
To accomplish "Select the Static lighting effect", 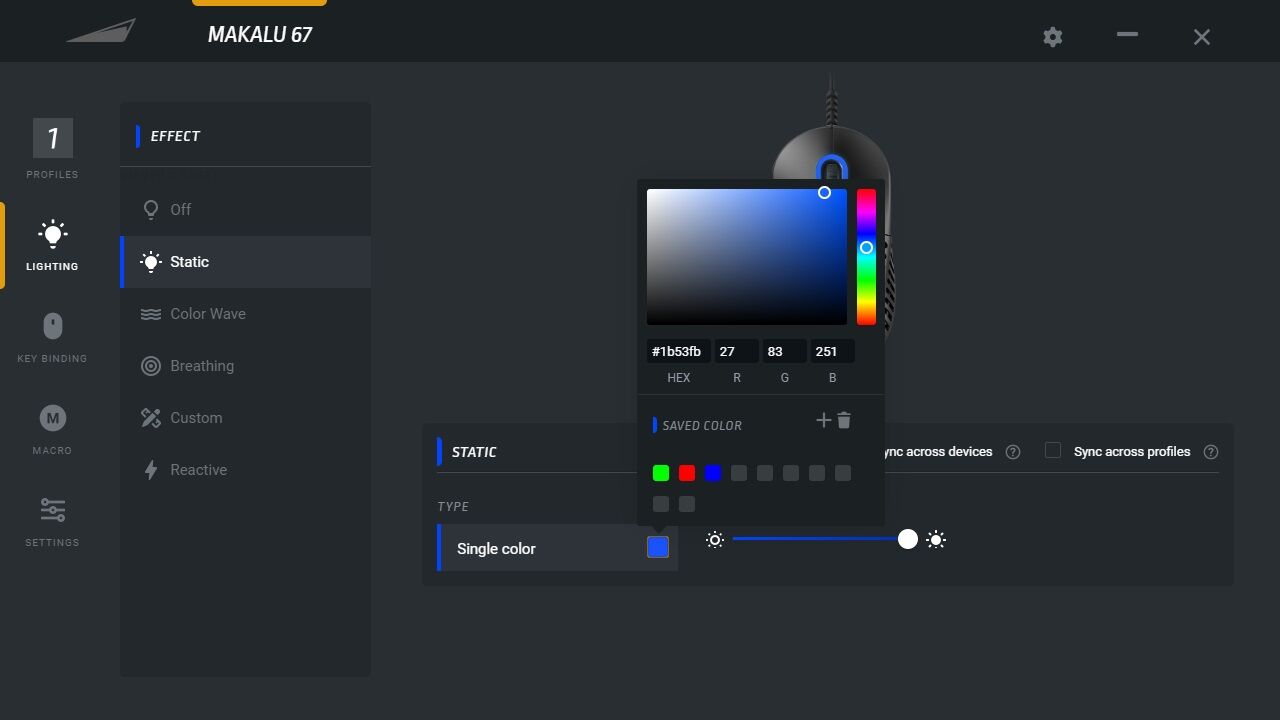I will 246,262.
